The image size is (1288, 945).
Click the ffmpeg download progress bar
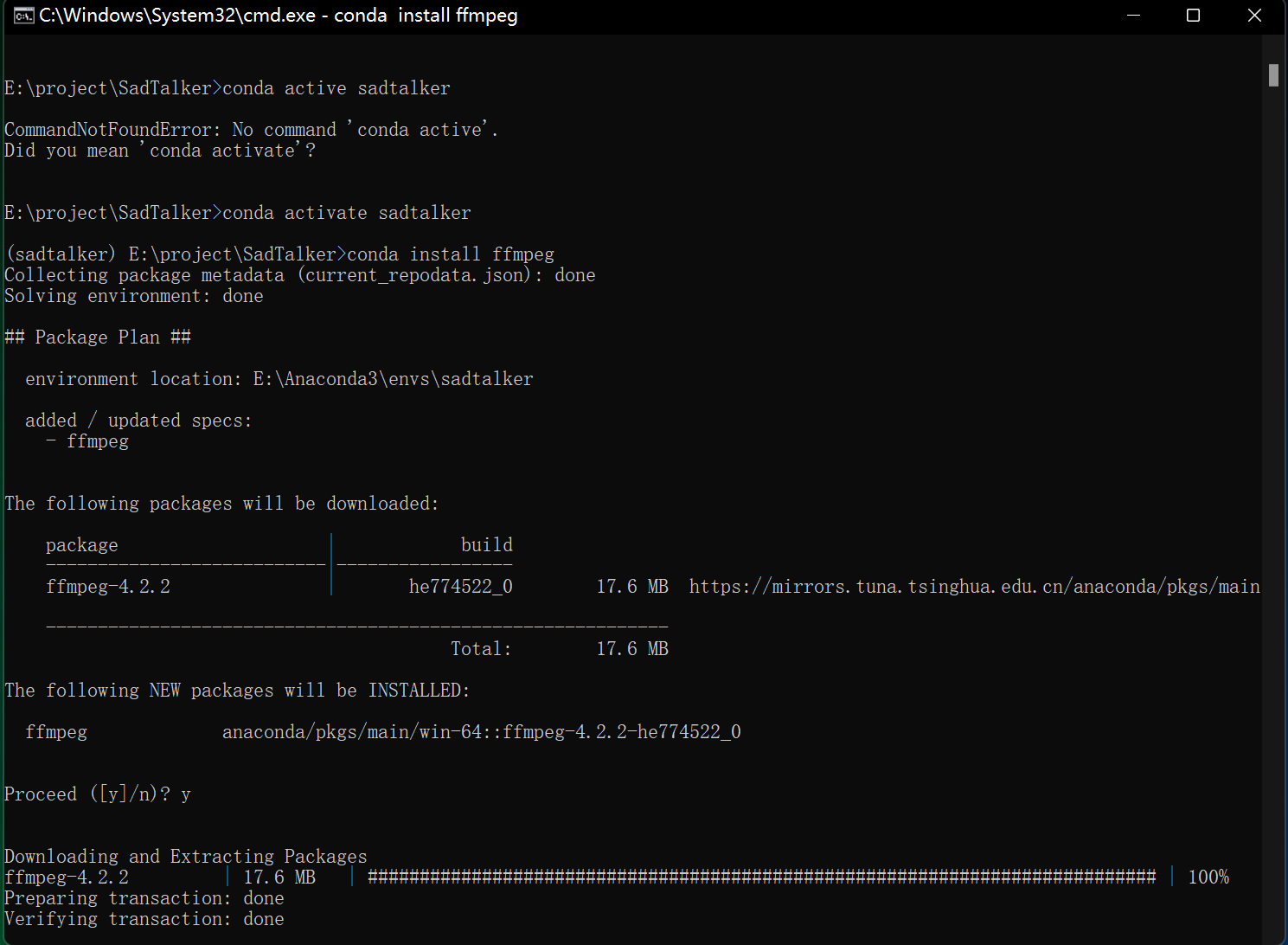click(761, 877)
